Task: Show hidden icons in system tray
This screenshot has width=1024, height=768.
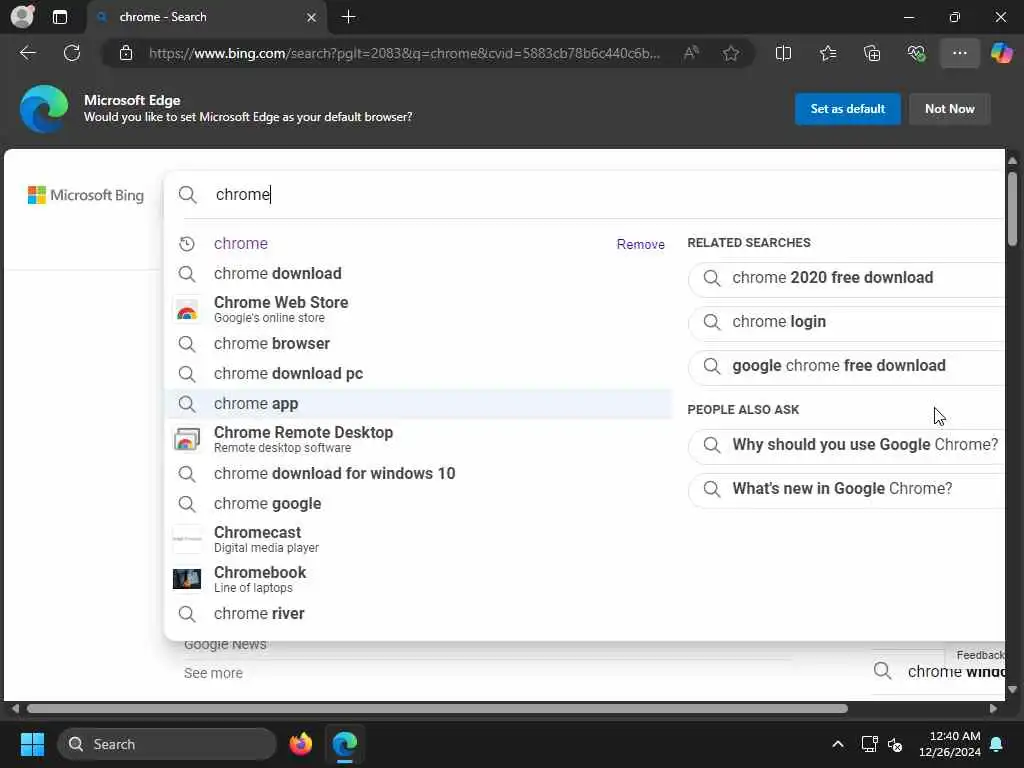Action: [837, 744]
